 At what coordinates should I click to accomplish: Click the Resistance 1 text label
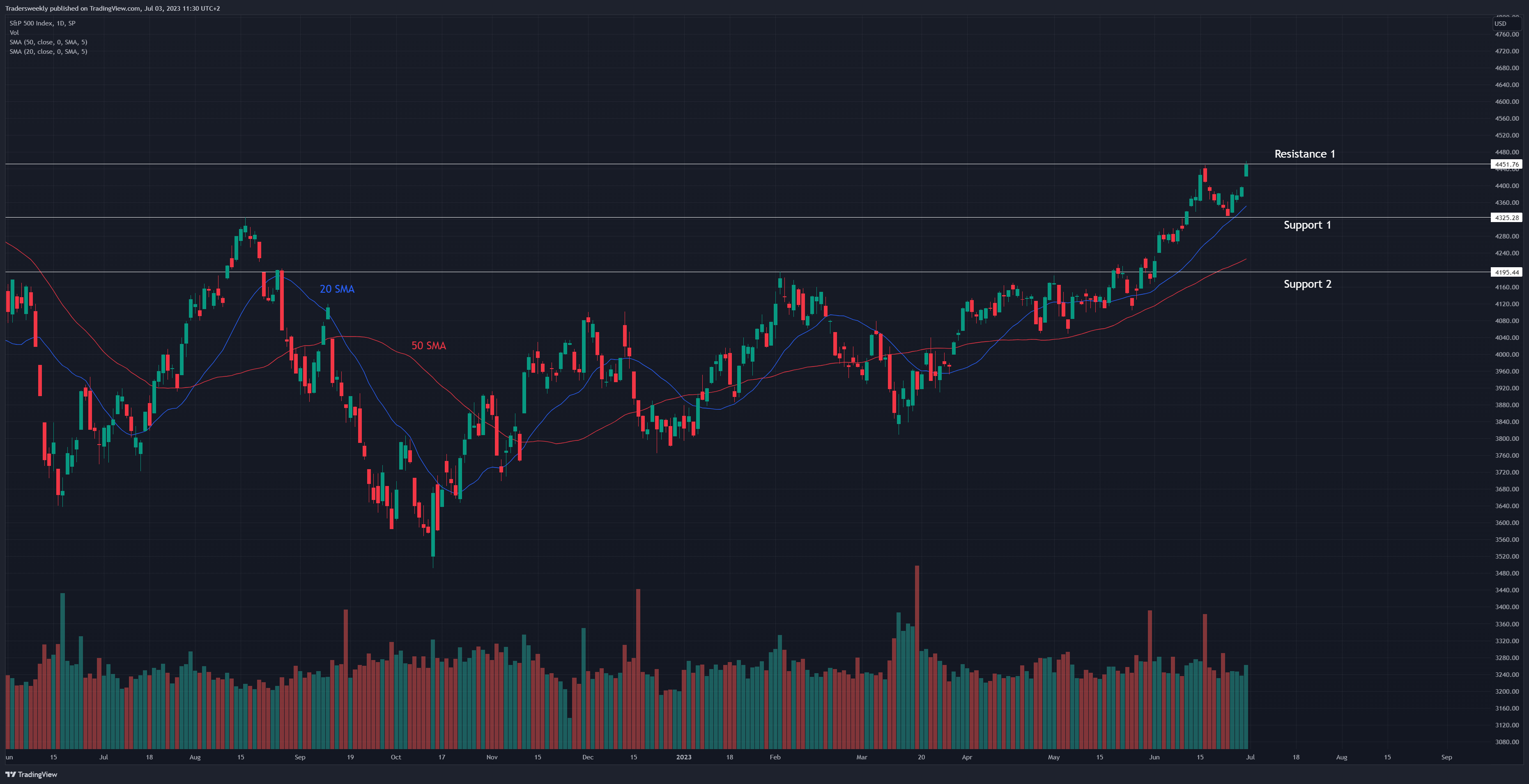(x=1305, y=154)
